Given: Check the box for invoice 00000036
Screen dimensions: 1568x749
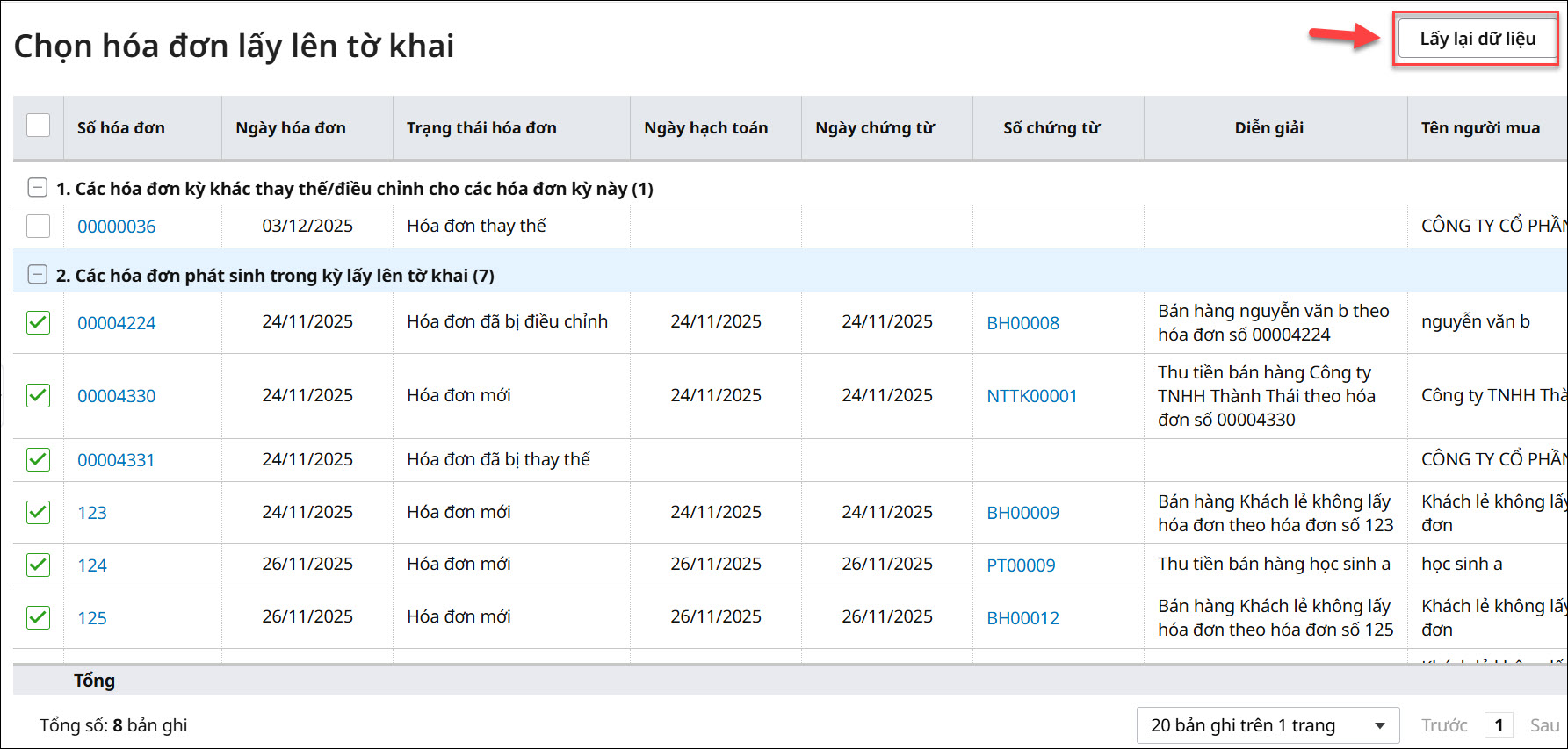Looking at the screenshot, I should click(39, 227).
